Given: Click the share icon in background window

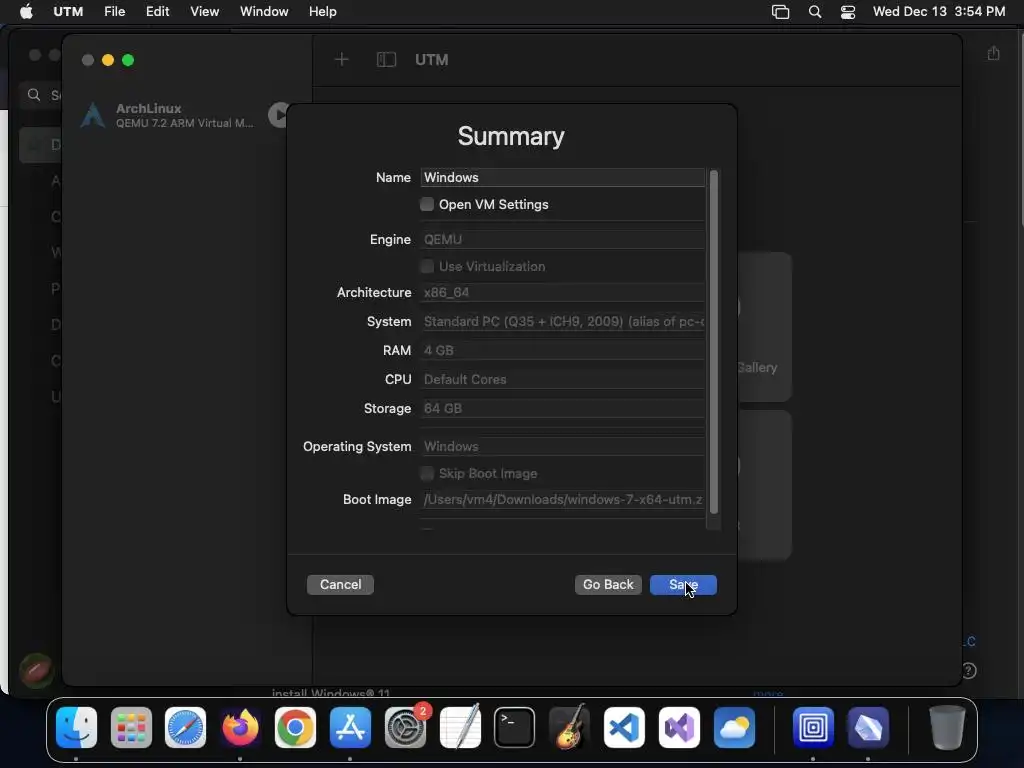Looking at the screenshot, I should [993, 53].
